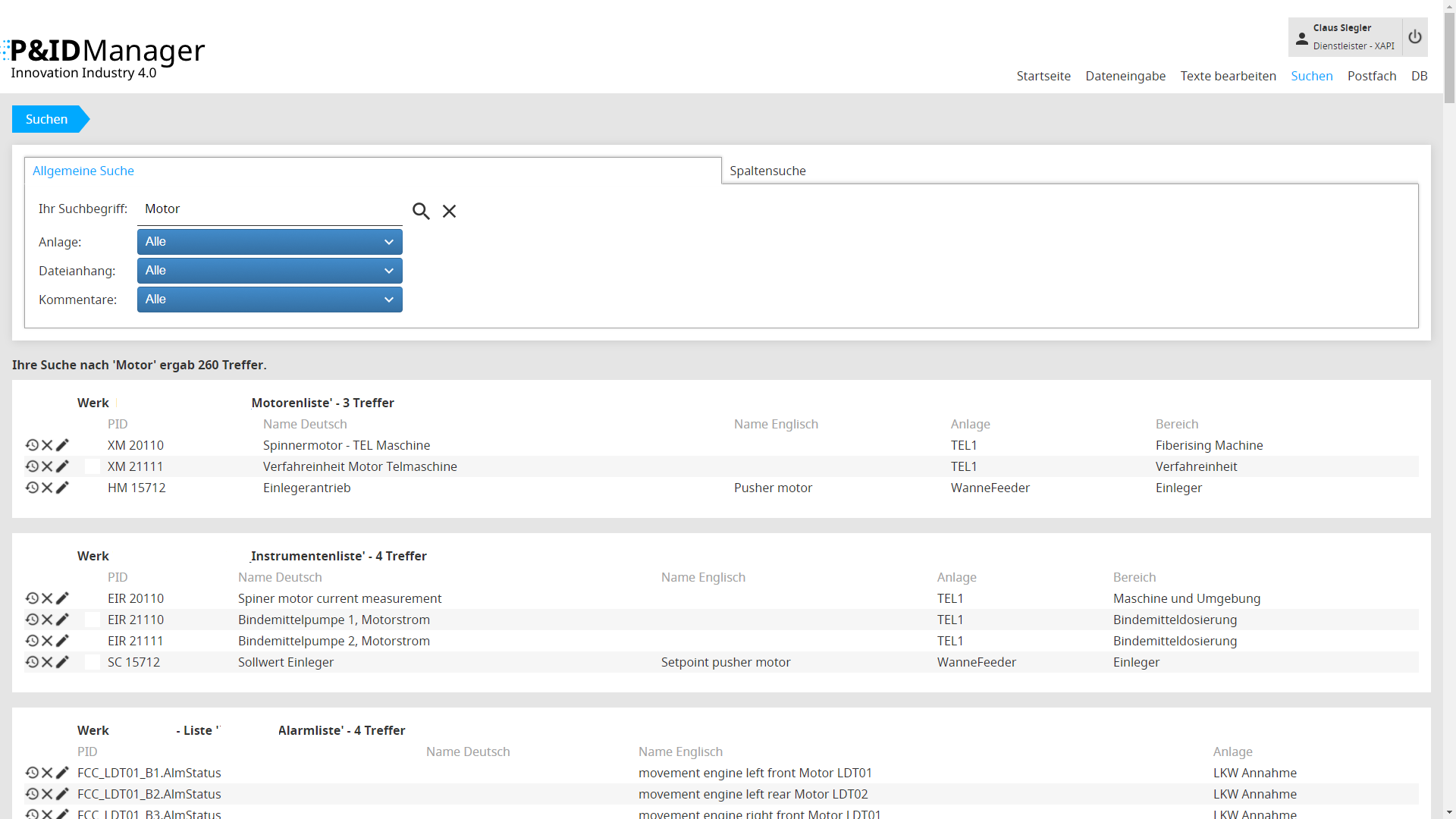The image size is (1456, 819).
Task: Expand the Dateianhang dropdown
Action: 269,271
